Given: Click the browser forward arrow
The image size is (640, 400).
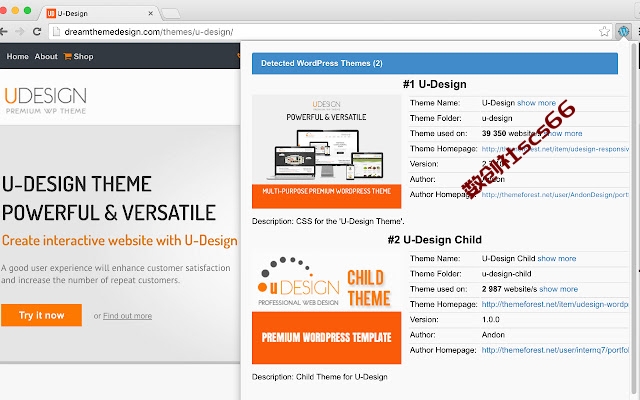Looking at the screenshot, I should (x=20, y=31).
